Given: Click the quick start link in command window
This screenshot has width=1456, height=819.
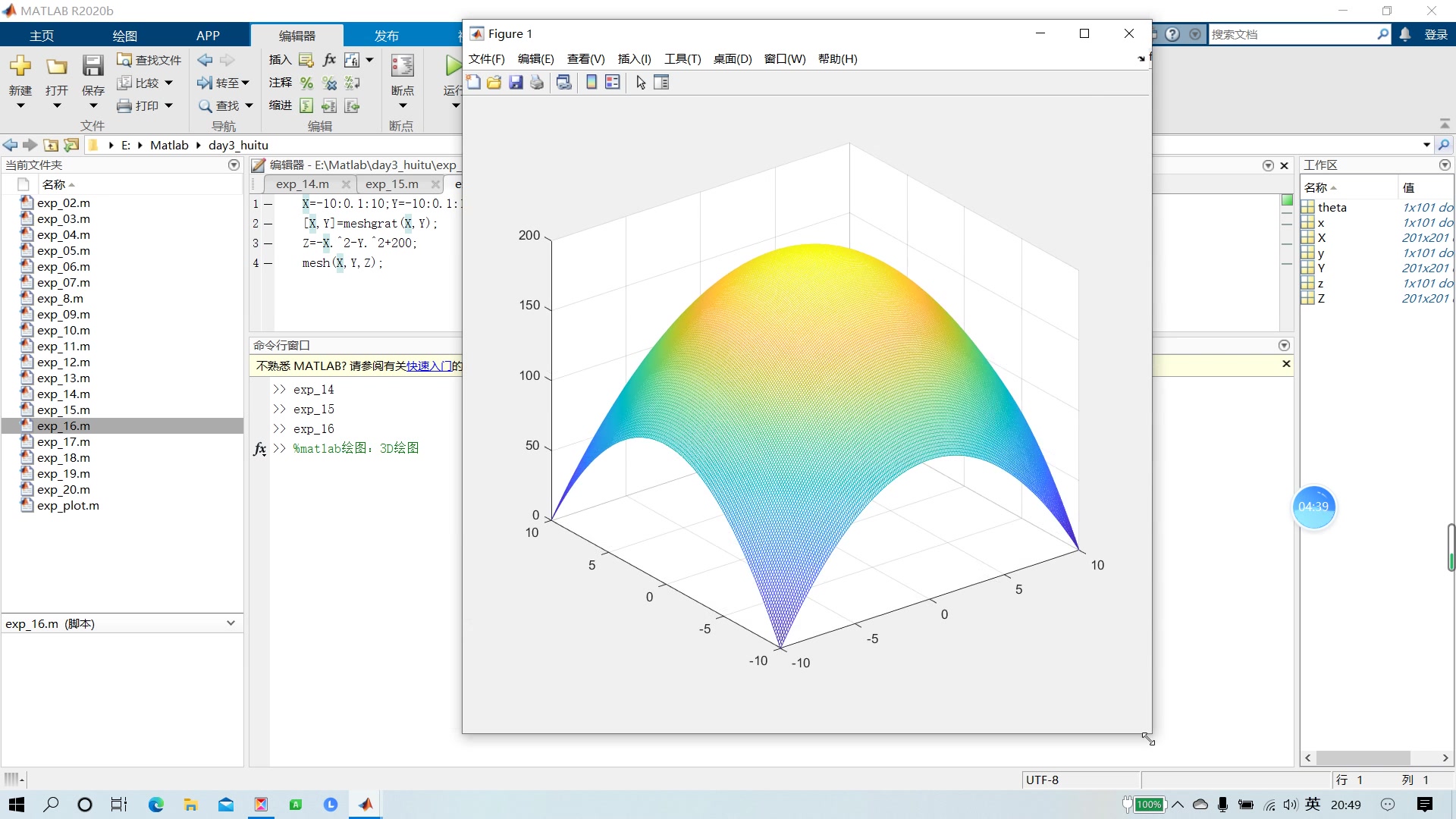Looking at the screenshot, I should pos(428,366).
